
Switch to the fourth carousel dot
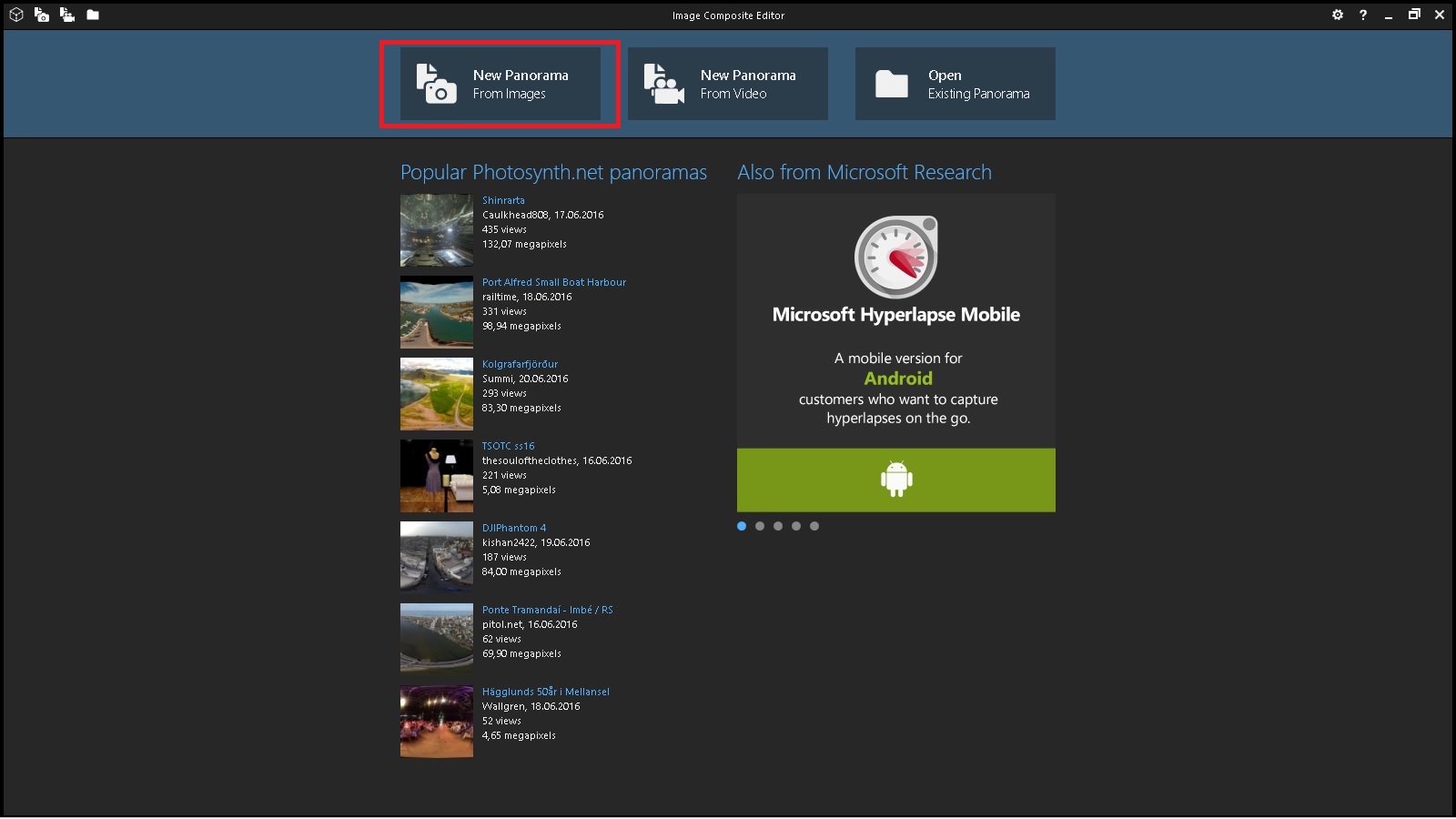(796, 526)
